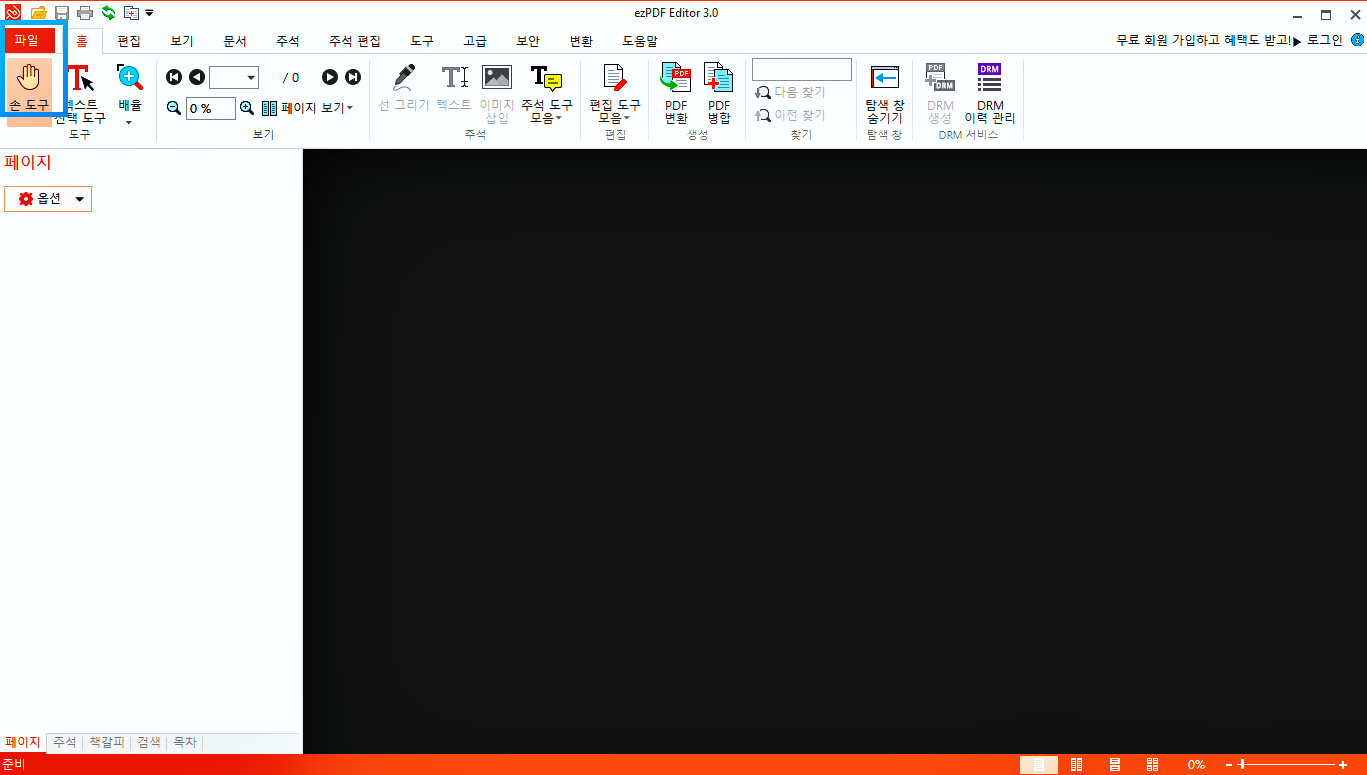Viewport: 1367px width, 775px height.
Task: Select single page view in status bar
Action: point(1039,765)
